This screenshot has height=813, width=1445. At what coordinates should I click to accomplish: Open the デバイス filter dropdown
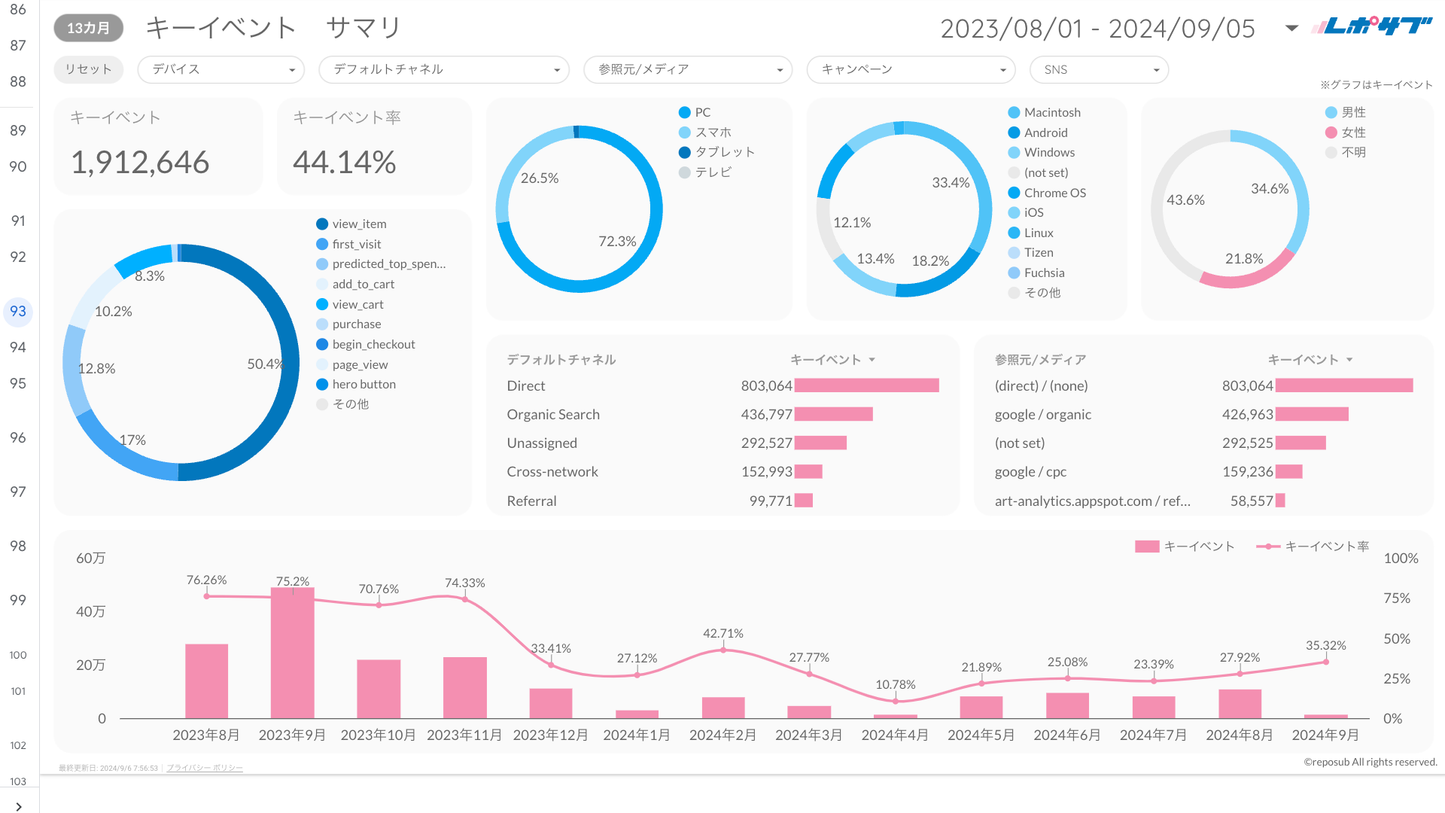(220, 70)
